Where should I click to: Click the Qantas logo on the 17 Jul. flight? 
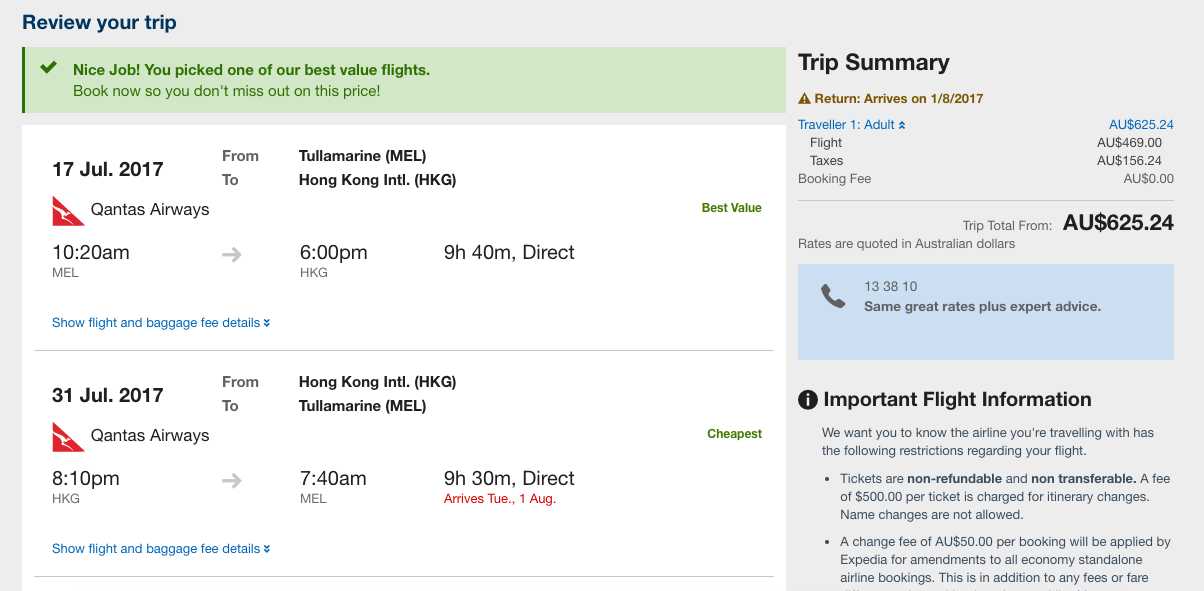tap(66, 210)
